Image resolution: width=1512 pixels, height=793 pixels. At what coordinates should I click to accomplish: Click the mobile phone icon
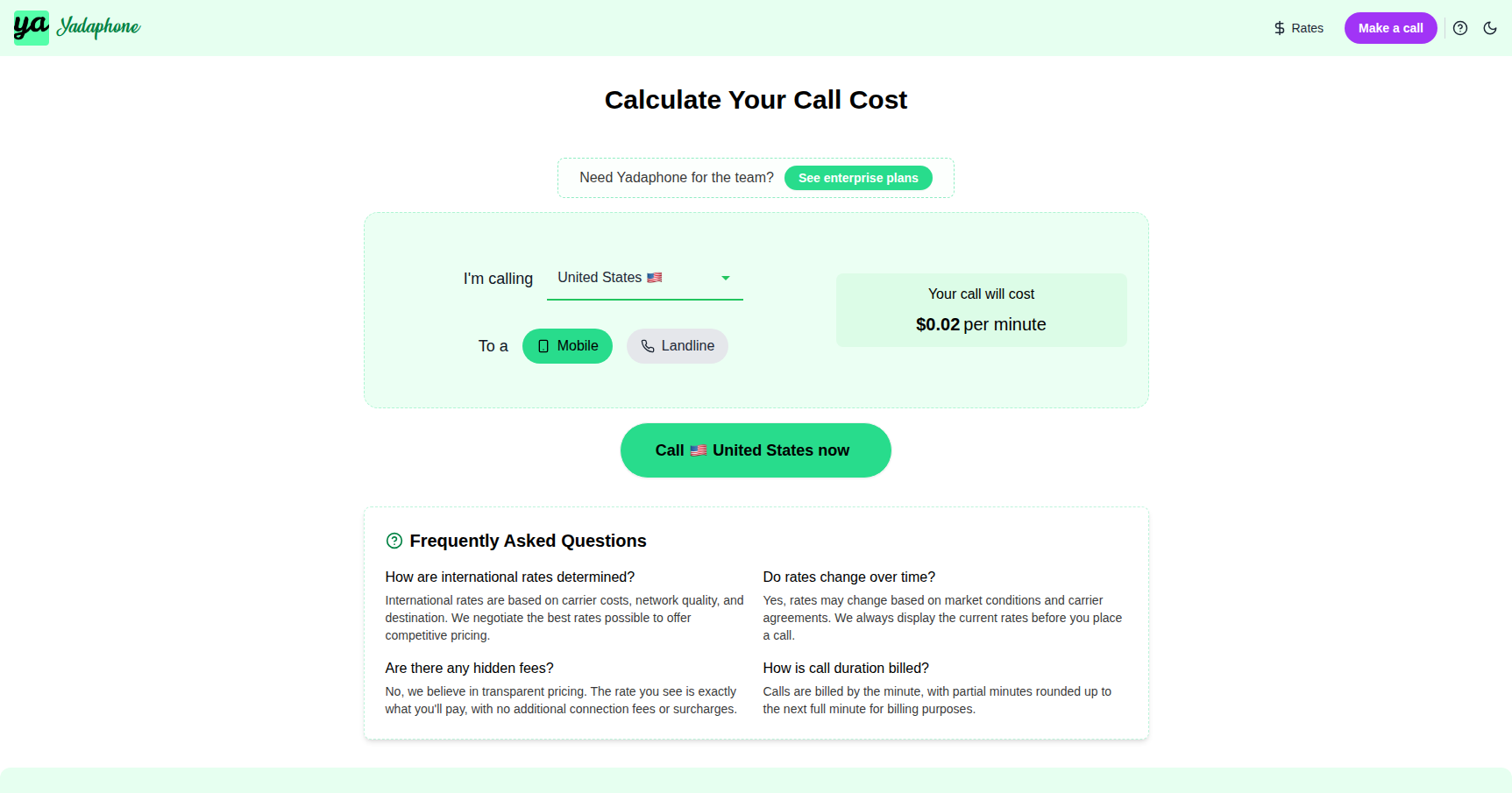click(543, 346)
